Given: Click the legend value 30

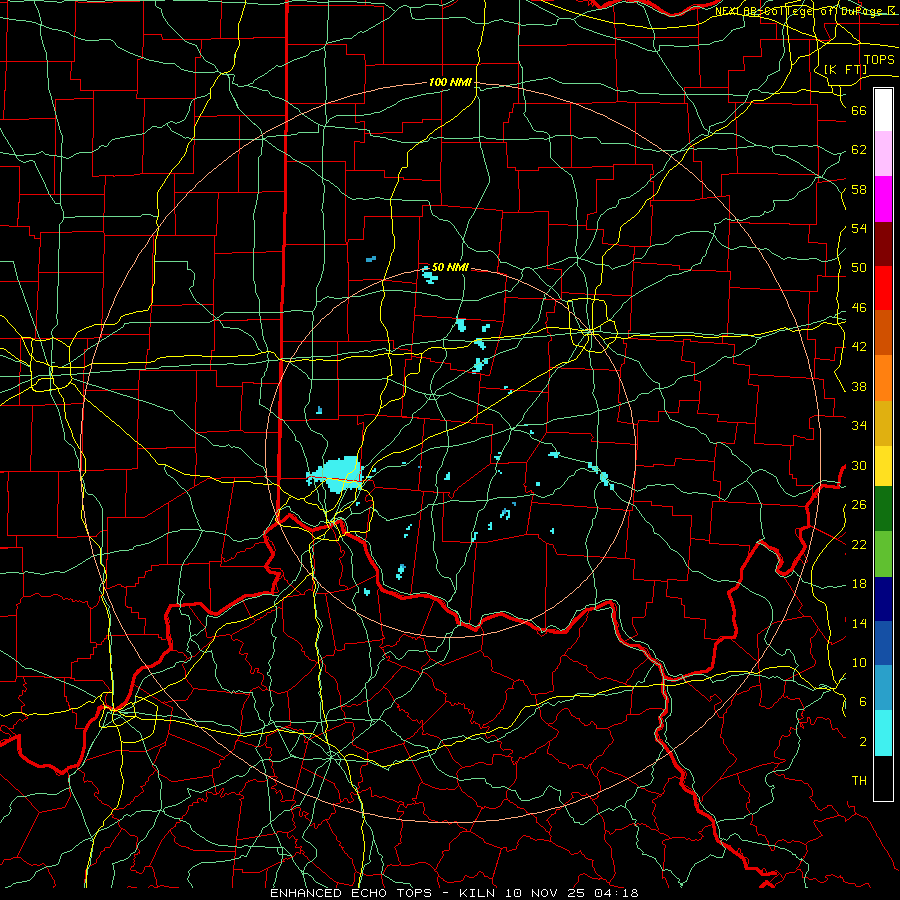Looking at the screenshot, I should [859, 465].
